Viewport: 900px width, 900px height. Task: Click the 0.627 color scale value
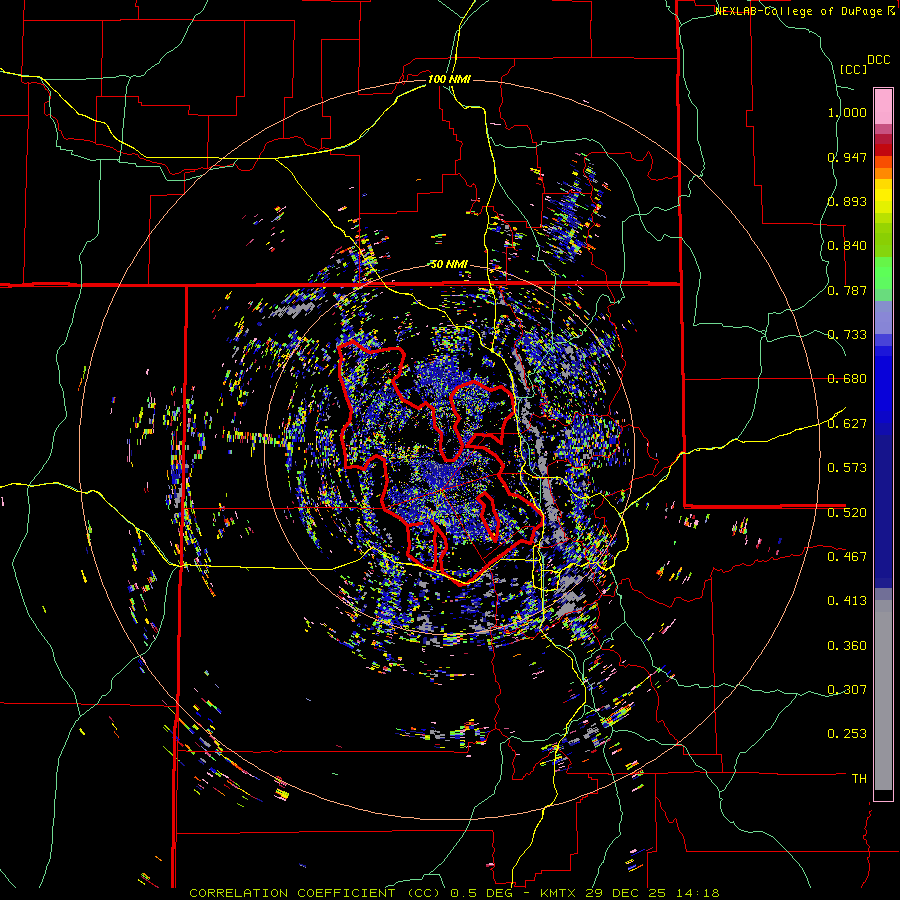847,424
